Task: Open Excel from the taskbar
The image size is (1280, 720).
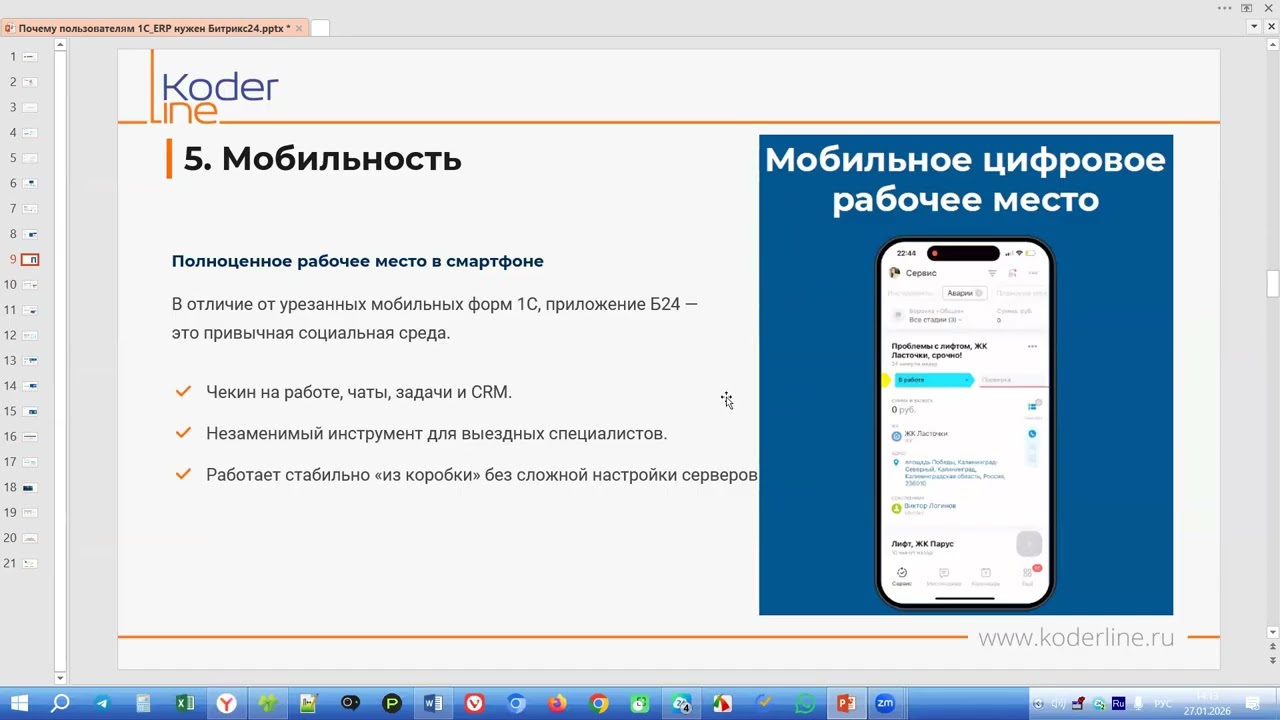Action: [x=185, y=704]
